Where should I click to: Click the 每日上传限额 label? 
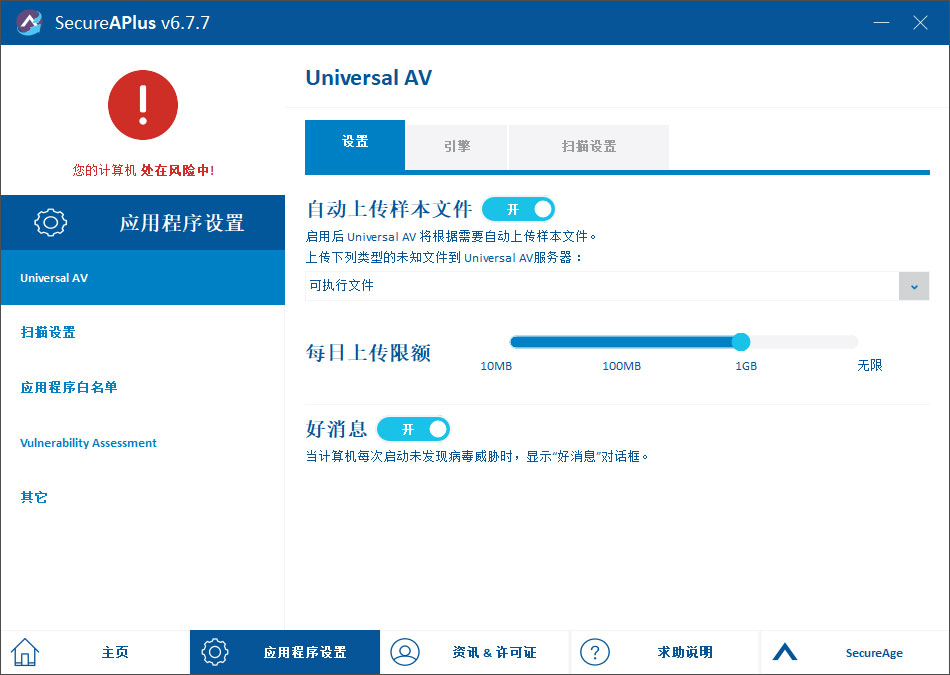(x=368, y=353)
